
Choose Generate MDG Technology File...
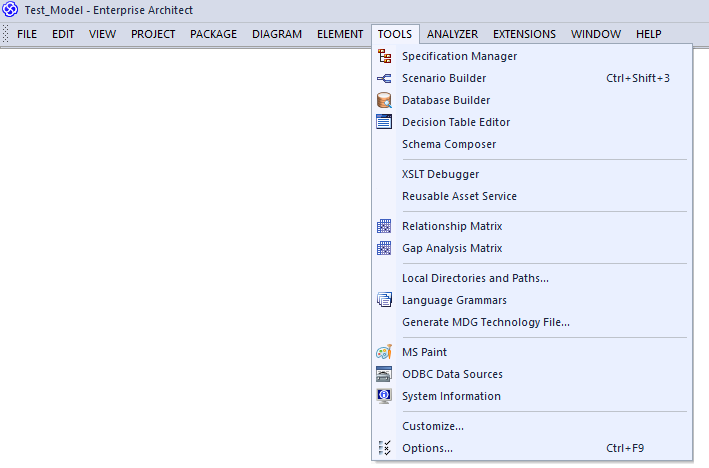click(x=532, y=322)
